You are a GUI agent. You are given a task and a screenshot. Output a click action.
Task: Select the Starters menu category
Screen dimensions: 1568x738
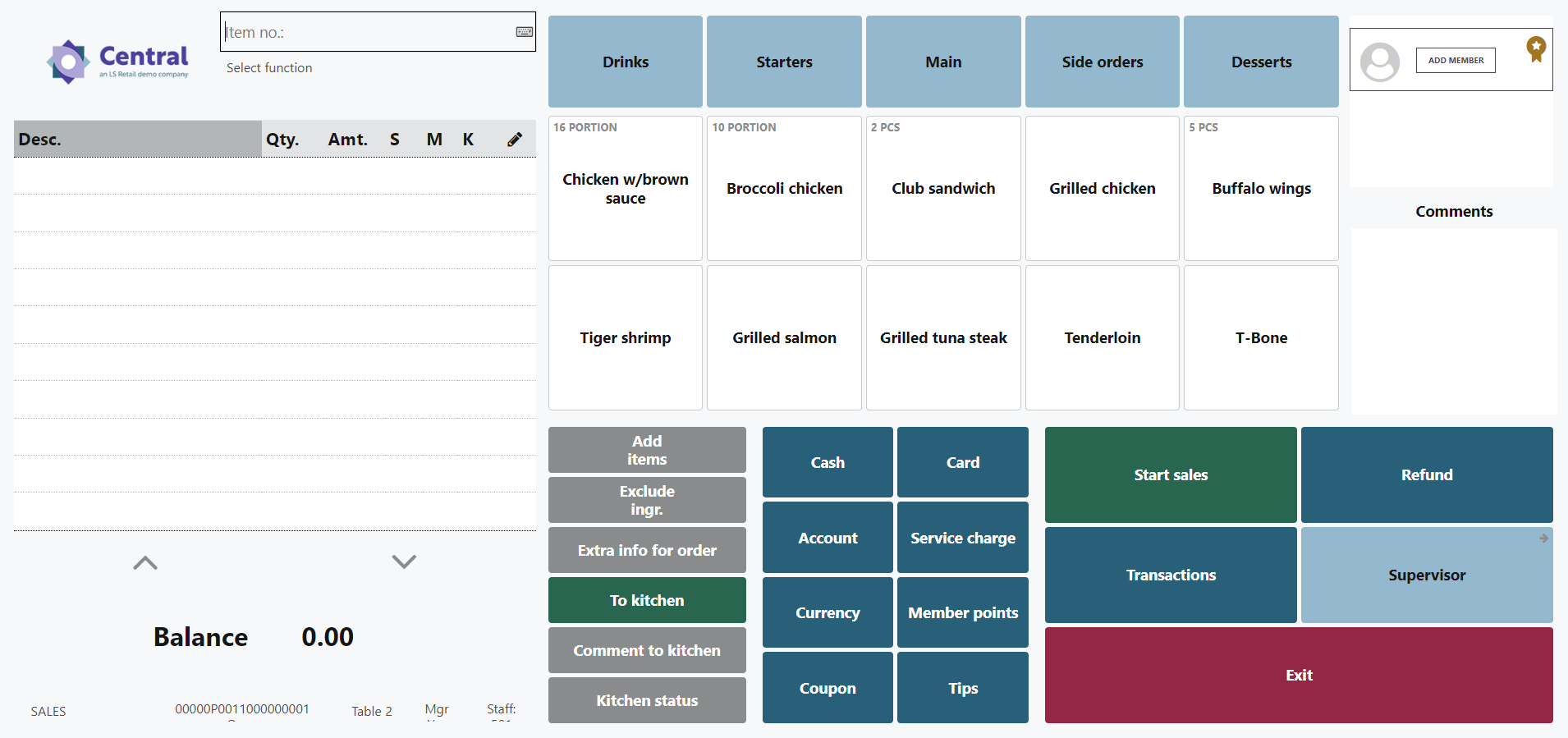pos(784,62)
